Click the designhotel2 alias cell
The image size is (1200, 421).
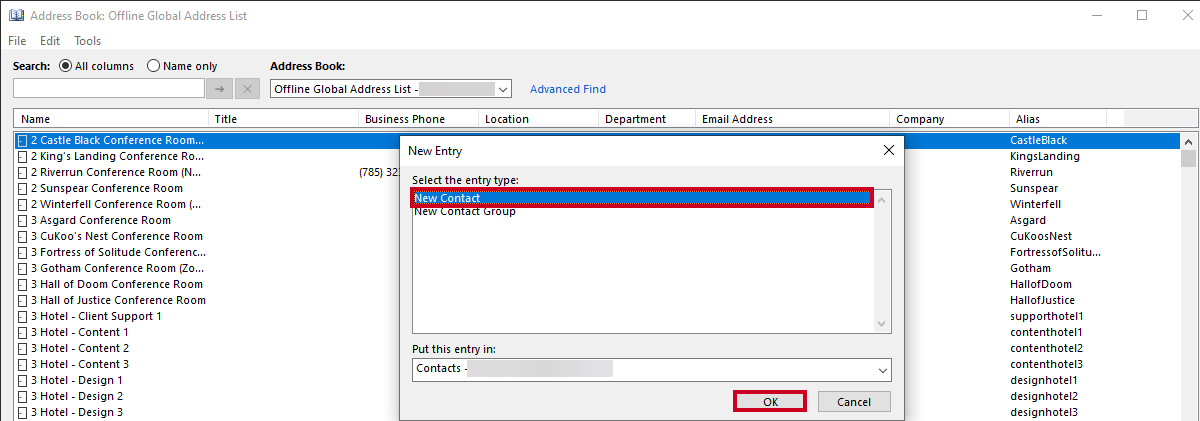point(1044,396)
